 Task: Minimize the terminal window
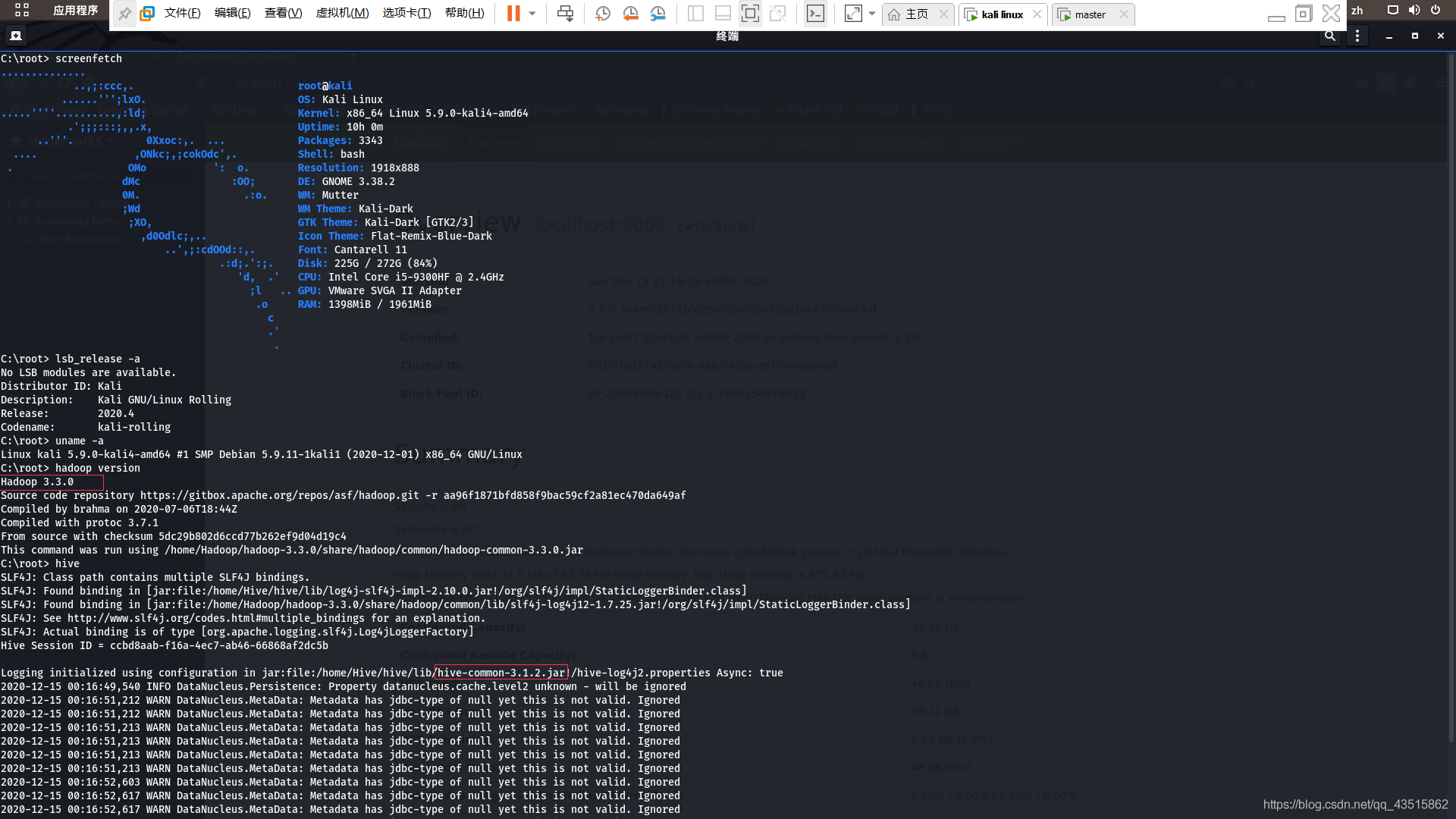tap(1389, 36)
